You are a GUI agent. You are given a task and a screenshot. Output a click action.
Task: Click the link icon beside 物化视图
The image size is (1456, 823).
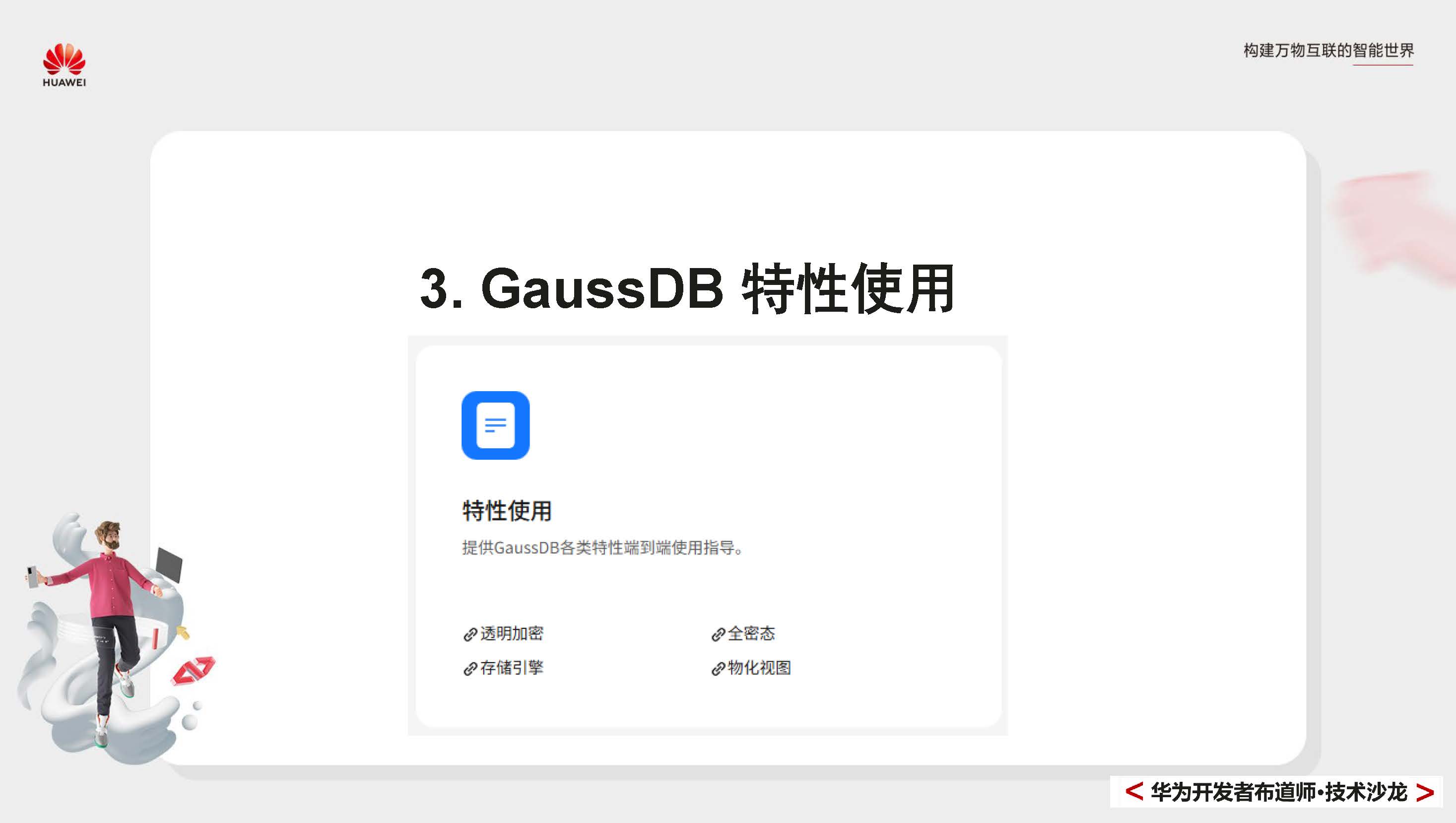click(719, 668)
